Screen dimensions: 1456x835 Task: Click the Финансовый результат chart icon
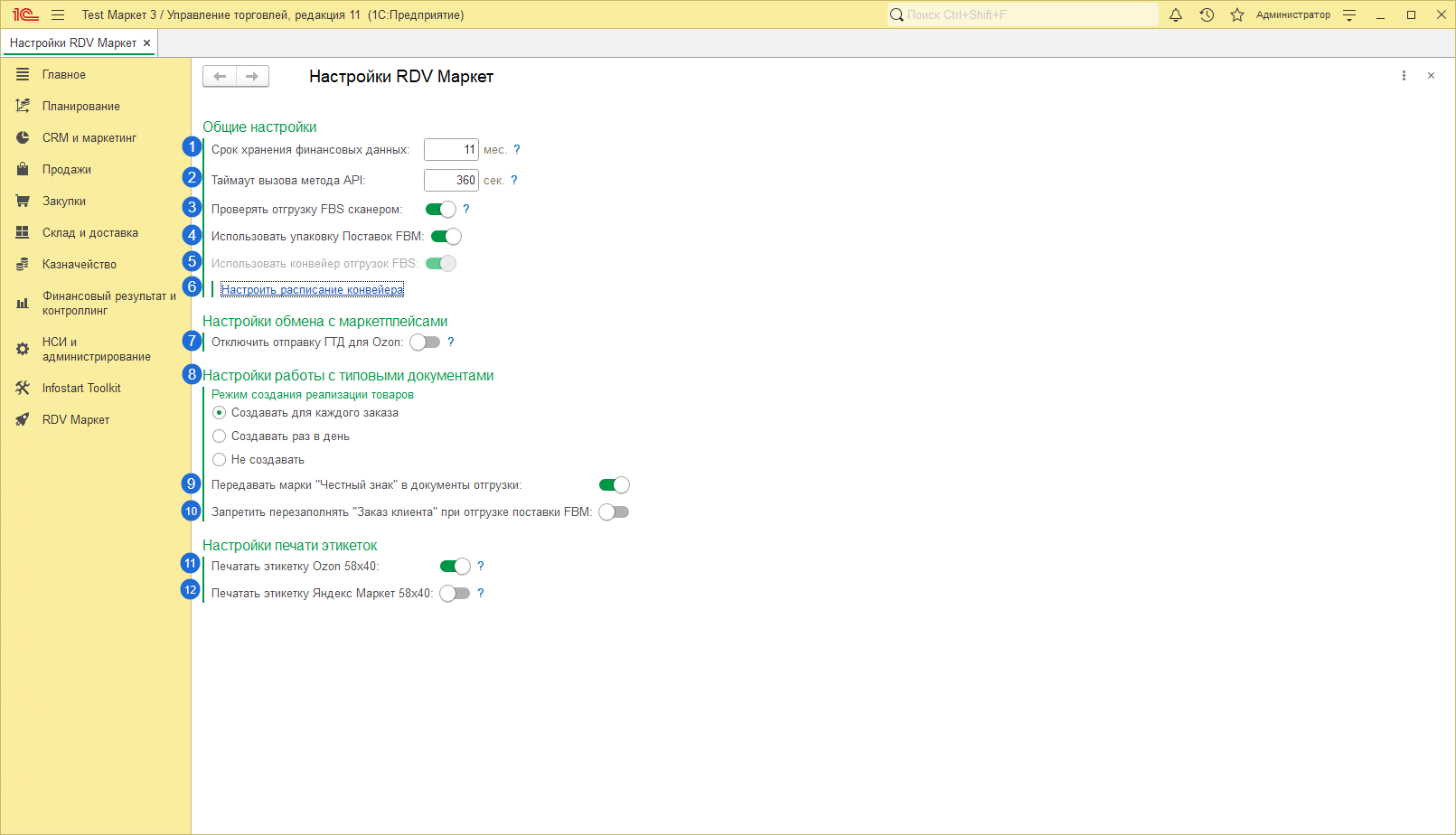pos(23,304)
